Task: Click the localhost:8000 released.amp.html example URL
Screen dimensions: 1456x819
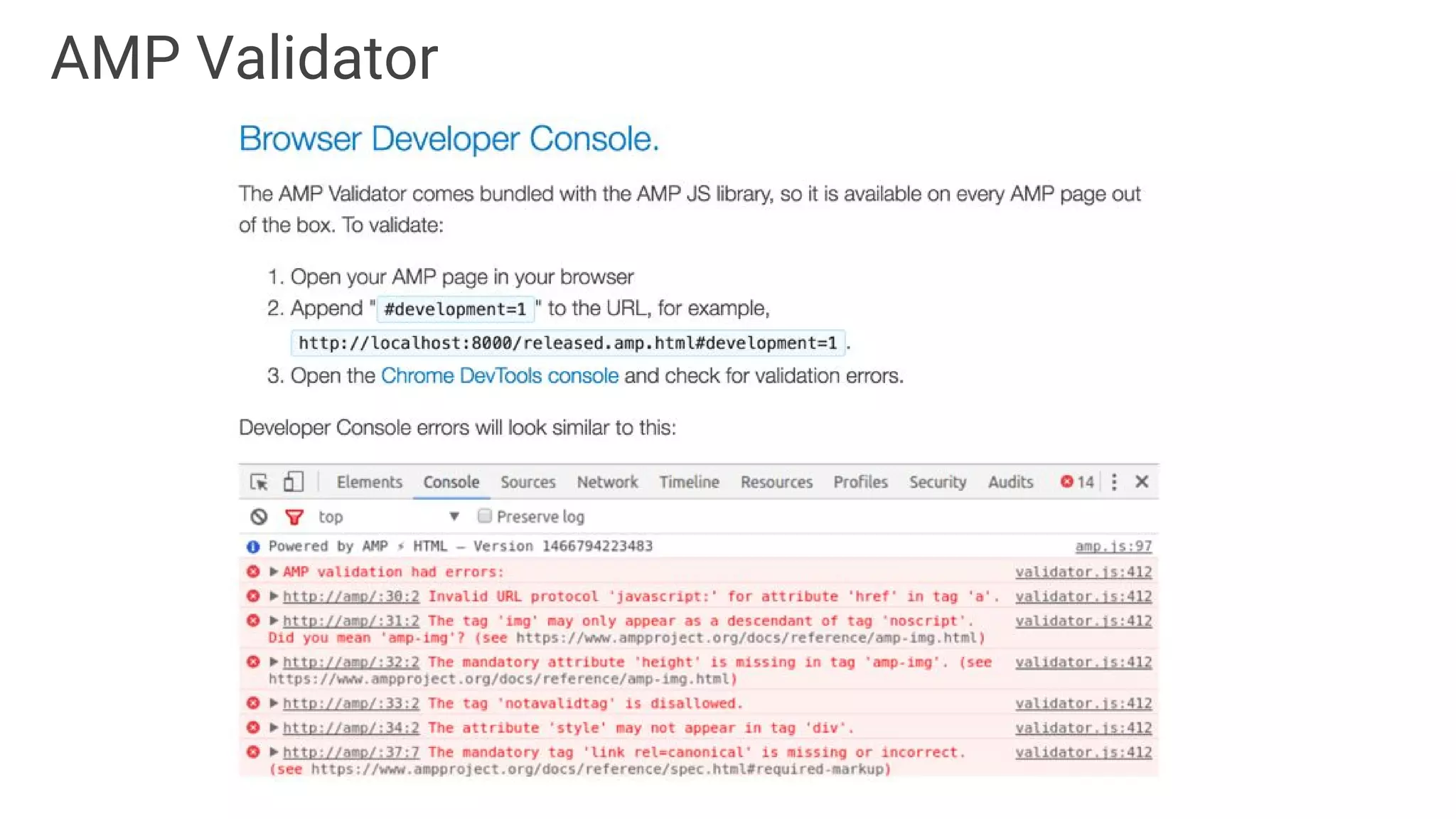Action: (x=568, y=343)
